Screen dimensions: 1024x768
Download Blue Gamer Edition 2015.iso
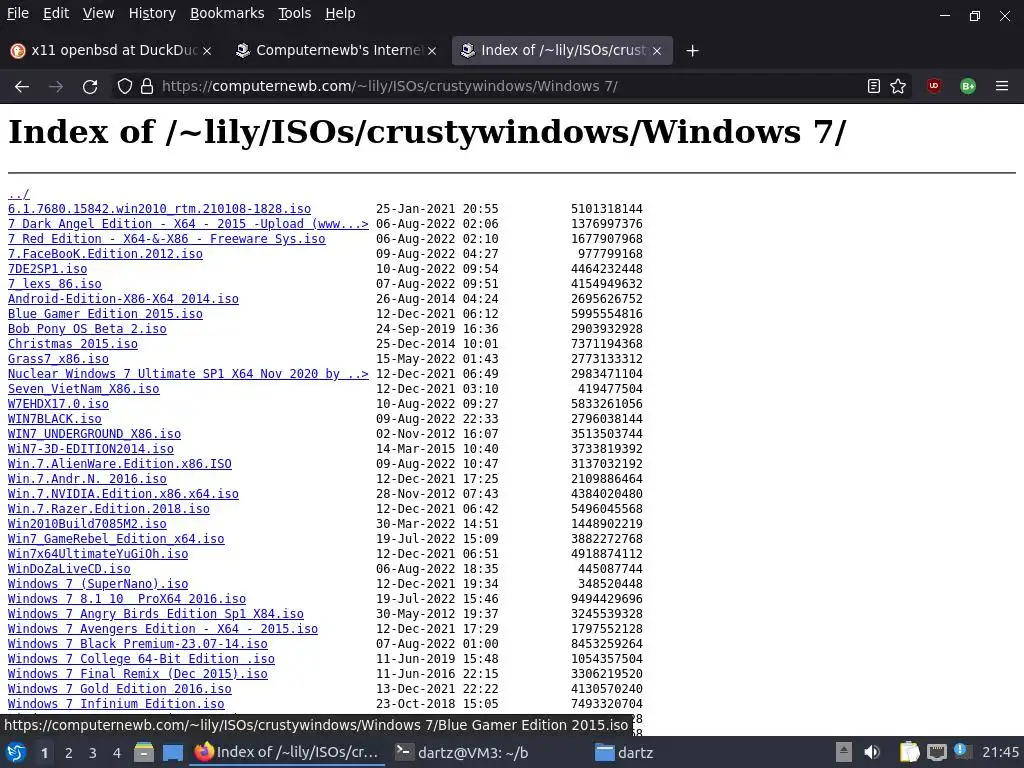click(105, 314)
